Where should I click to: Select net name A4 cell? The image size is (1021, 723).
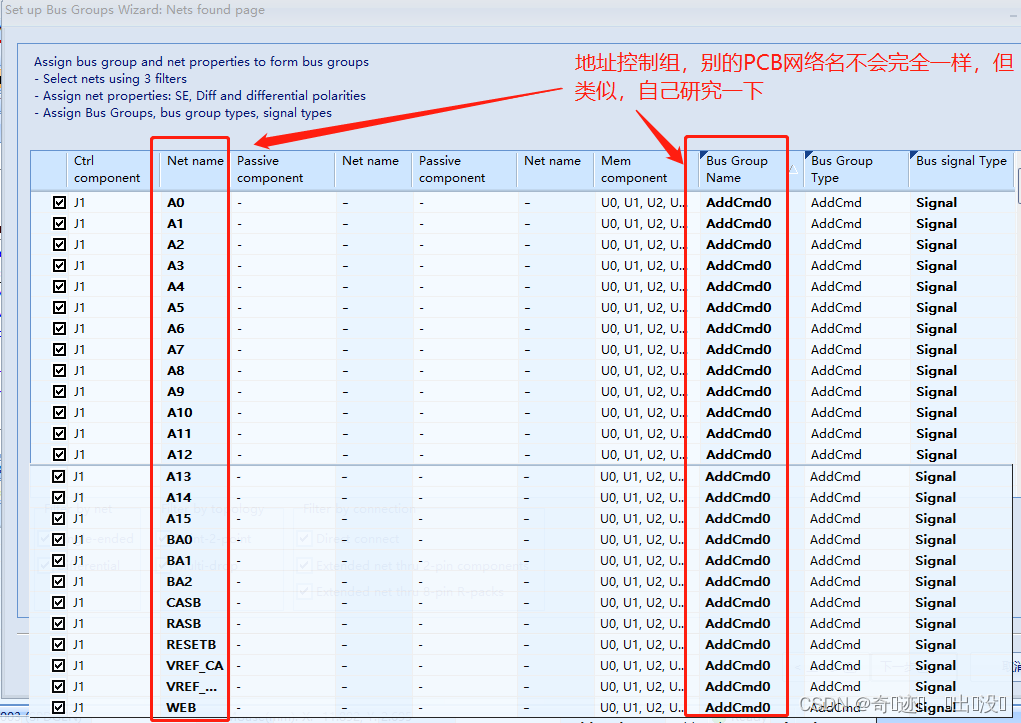pyautogui.click(x=175, y=287)
